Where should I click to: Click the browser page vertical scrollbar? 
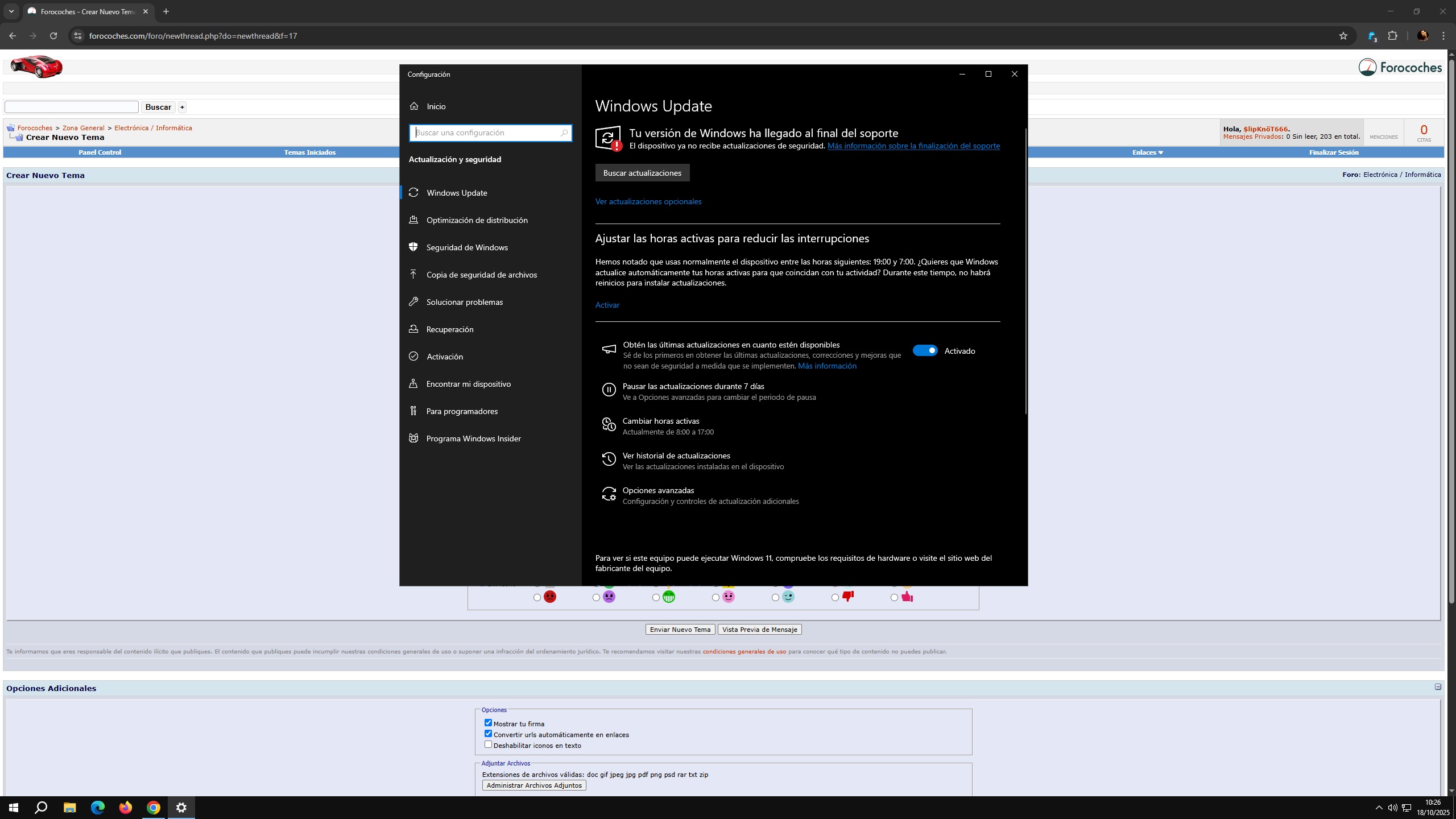[x=1451, y=330]
